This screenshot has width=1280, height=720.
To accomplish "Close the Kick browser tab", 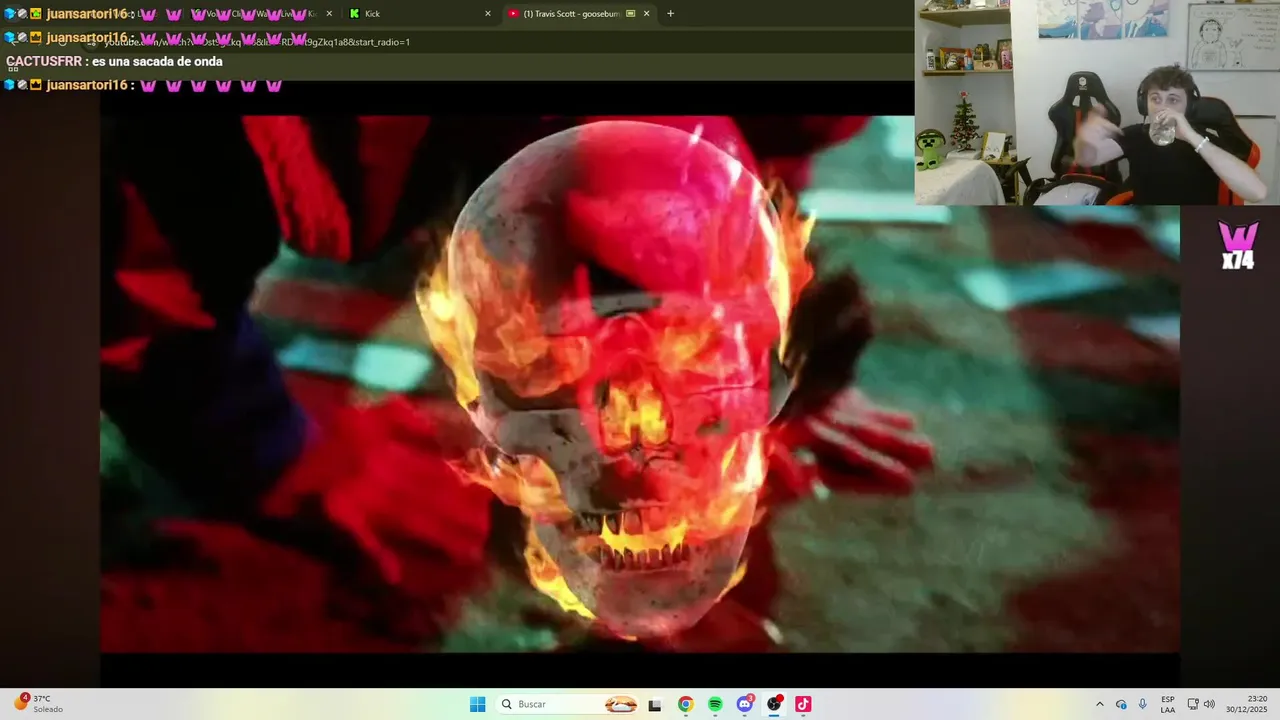I will 488,13.
